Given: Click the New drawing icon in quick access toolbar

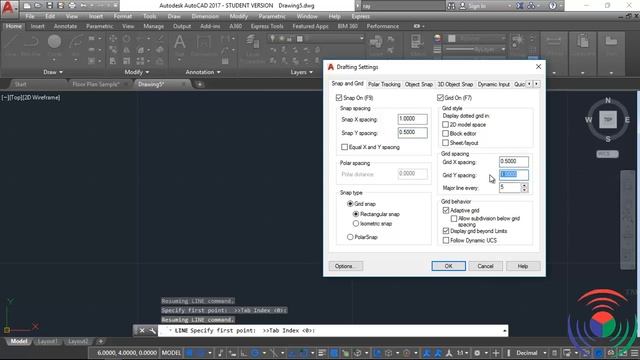Looking at the screenshot, I should pyautogui.click(x=27, y=6).
